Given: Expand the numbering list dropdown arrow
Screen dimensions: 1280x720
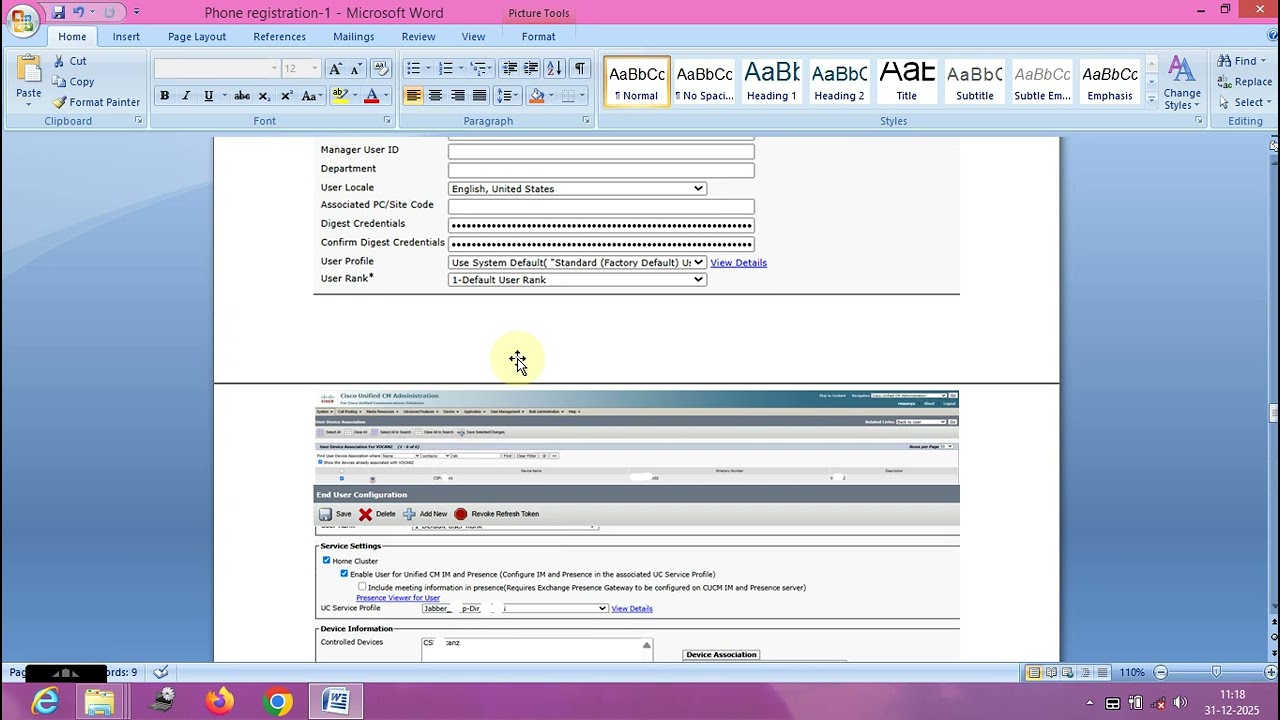Looking at the screenshot, I should [x=461, y=69].
